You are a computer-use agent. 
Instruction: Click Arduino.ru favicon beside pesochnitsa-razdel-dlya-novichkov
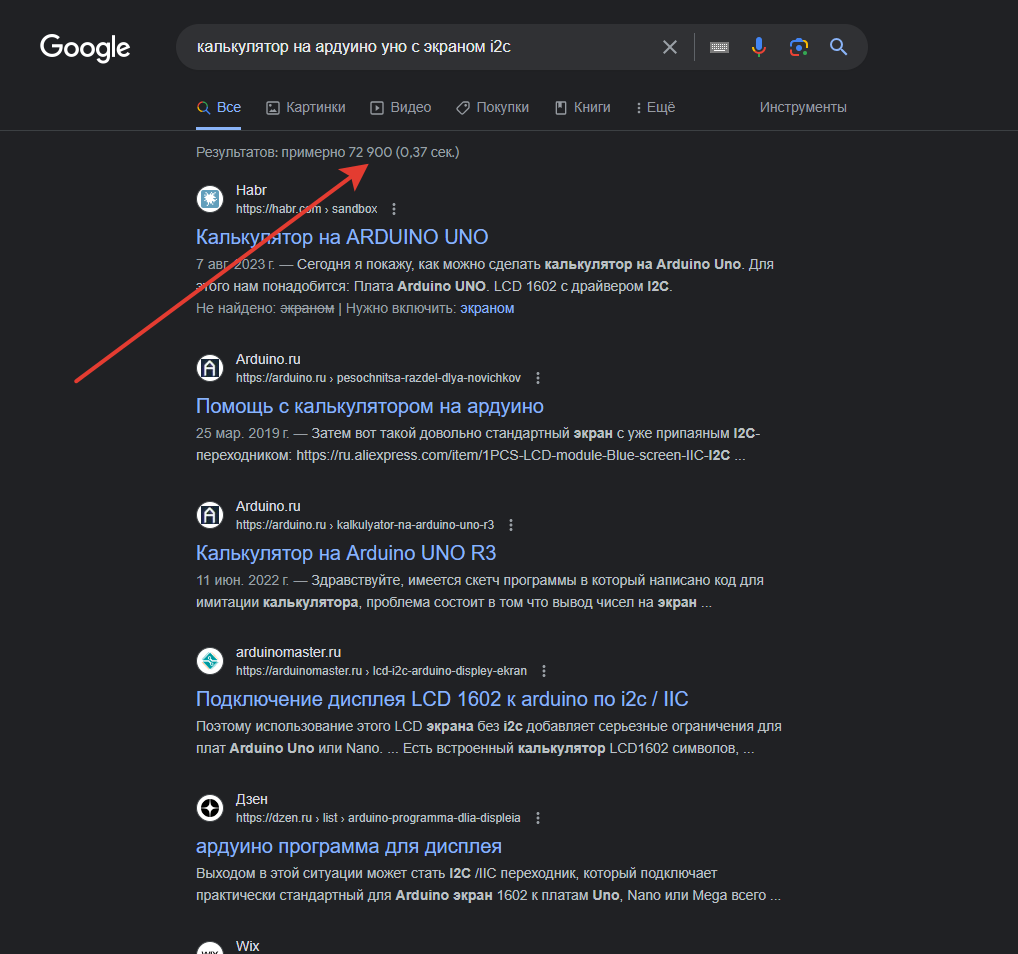[210, 368]
